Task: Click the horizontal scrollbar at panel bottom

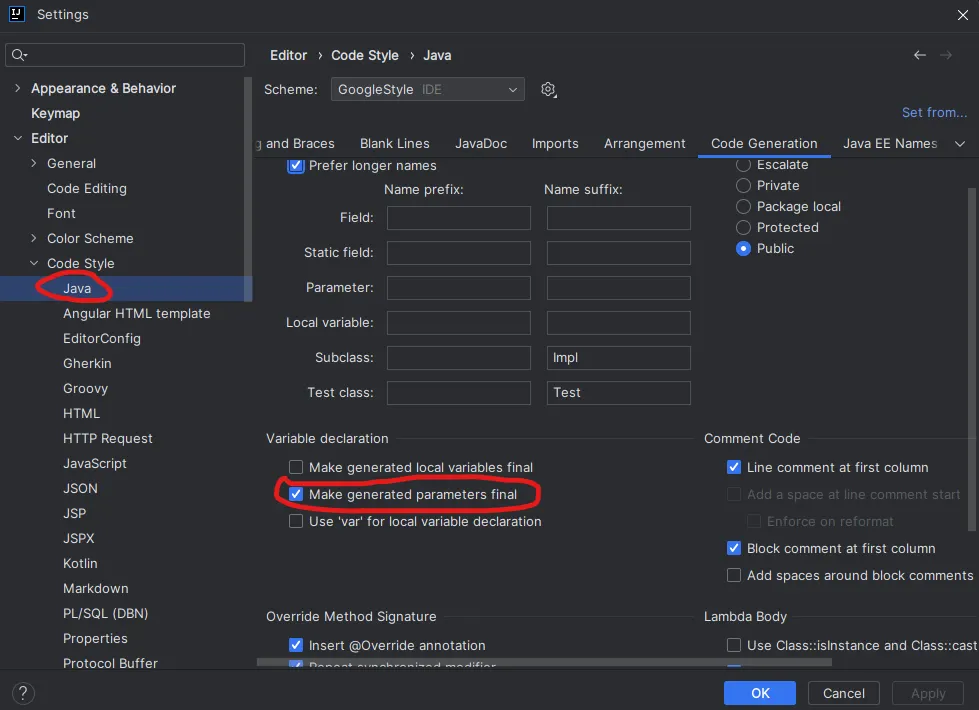Action: [544, 661]
